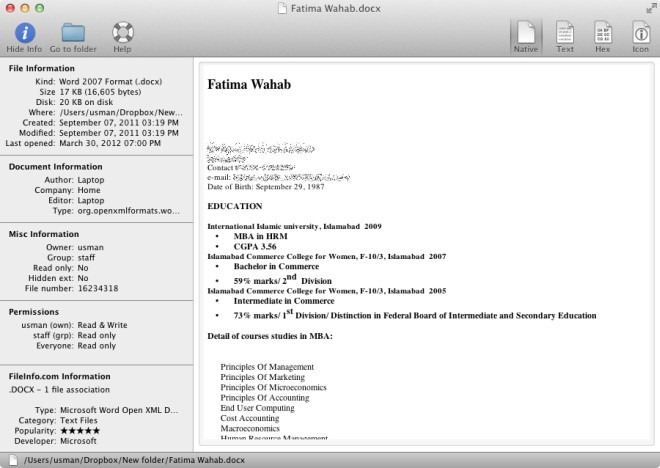Click the 'Kind: Word 2007 Format (.docx)' value
Viewport: 660px width, 468px height.
110,82
